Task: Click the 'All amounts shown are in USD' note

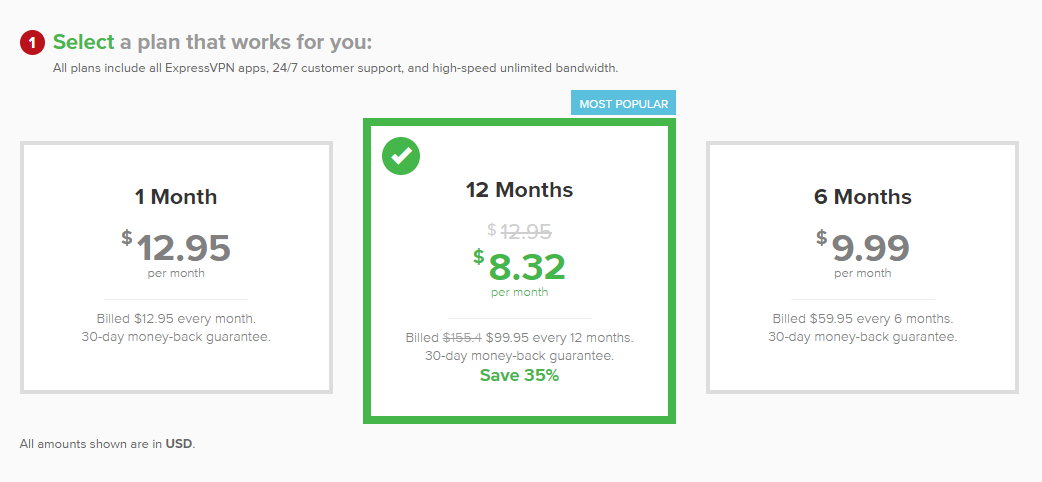Action: point(107,443)
